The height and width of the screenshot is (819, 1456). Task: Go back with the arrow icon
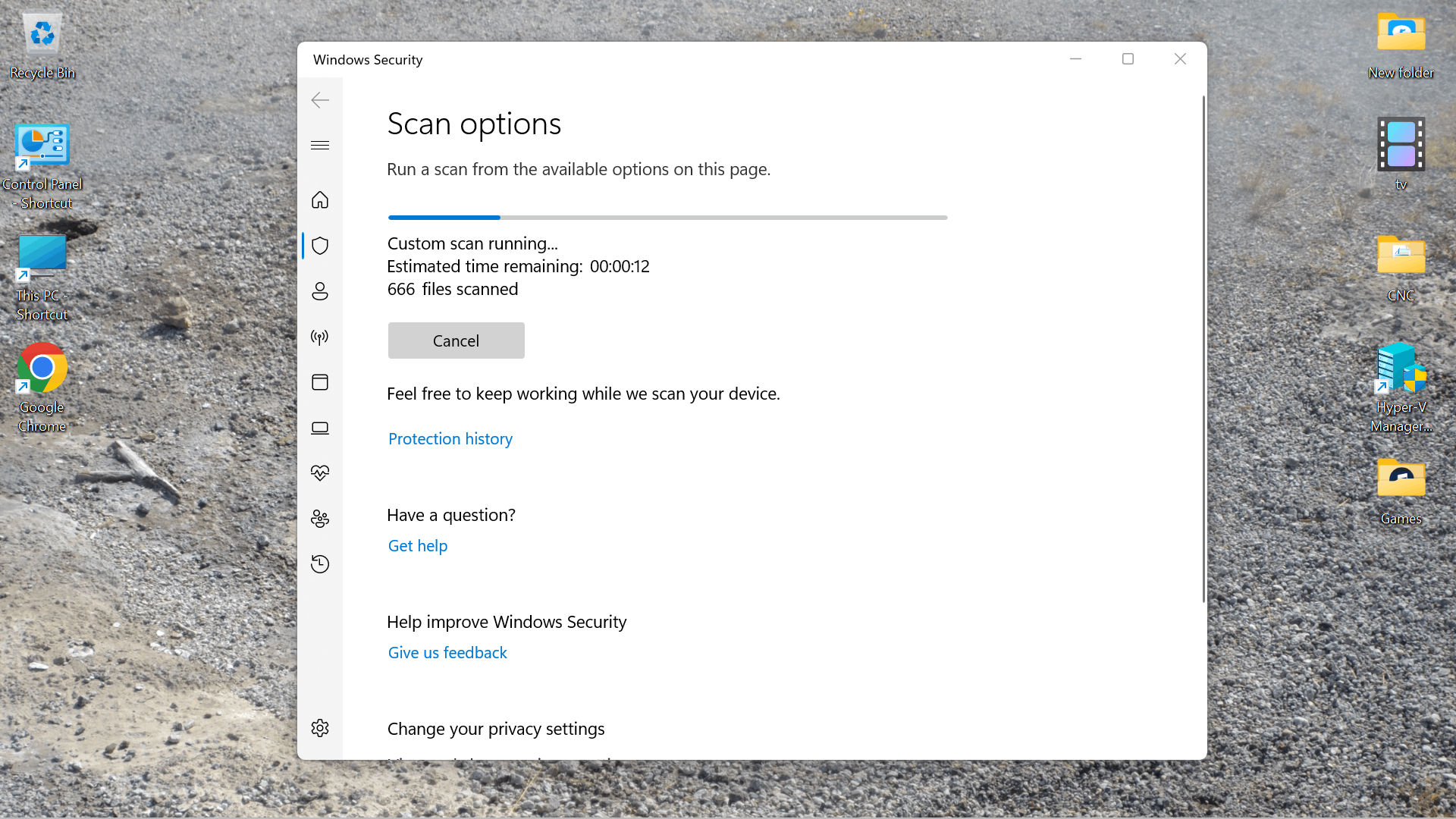pos(320,100)
